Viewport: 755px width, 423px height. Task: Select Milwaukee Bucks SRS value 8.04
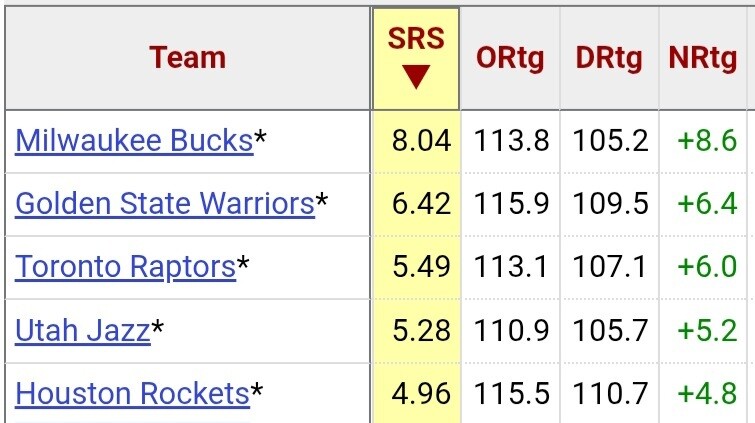(421, 141)
